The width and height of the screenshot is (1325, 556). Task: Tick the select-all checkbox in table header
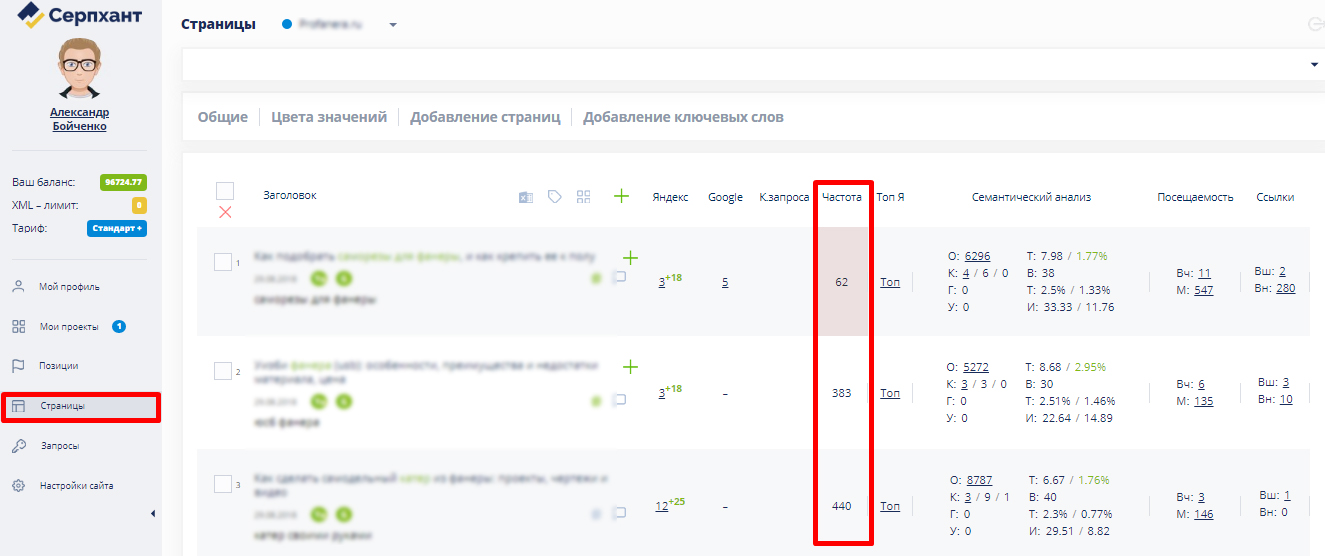[x=225, y=191]
